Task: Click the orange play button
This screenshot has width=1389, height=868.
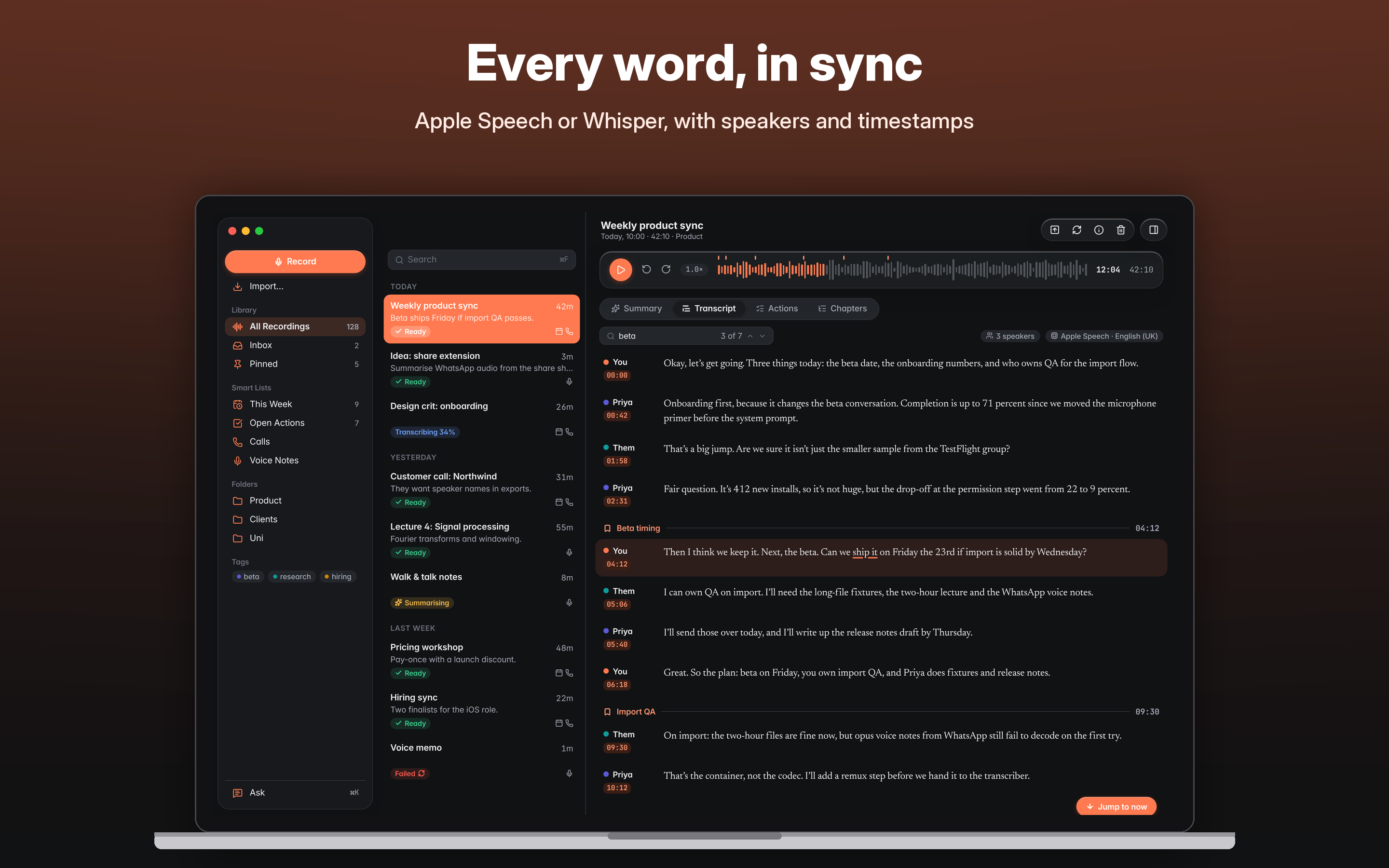Action: pyautogui.click(x=620, y=270)
